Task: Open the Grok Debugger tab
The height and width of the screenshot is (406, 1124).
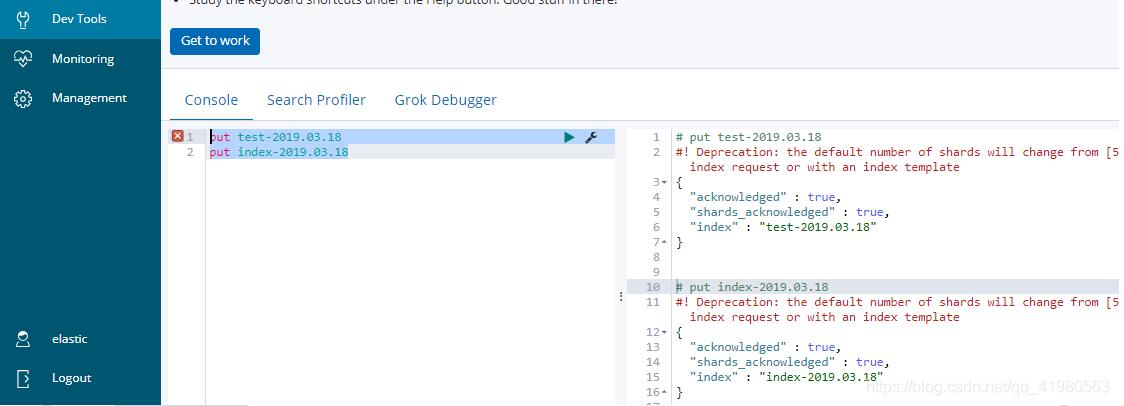Action: click(x=445, y=100)
